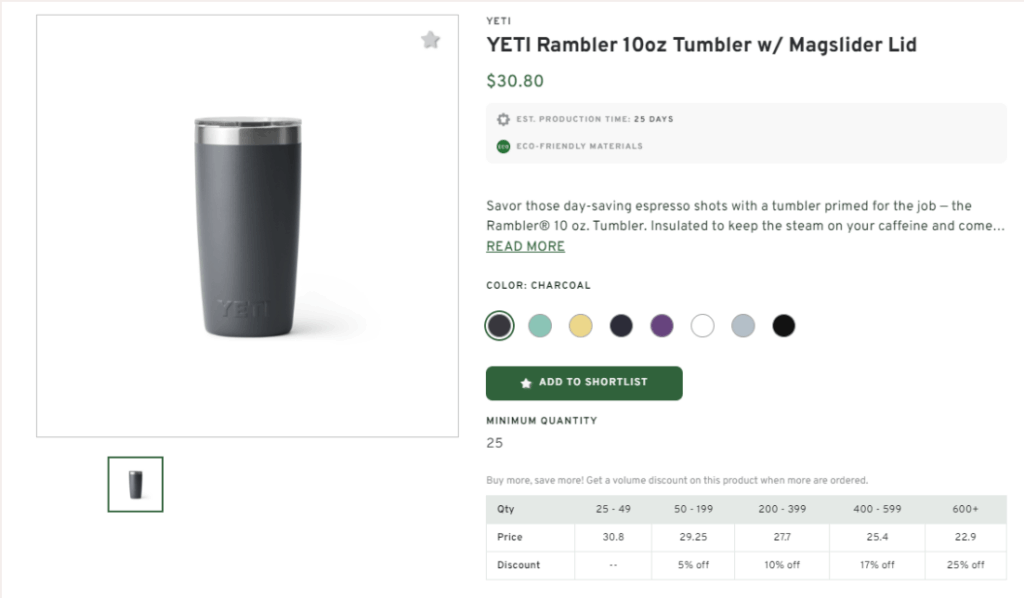The image size is (1024, 598).
Task: Click the 600+ quantity column in the discount table
Action: [x=964, y=509]
